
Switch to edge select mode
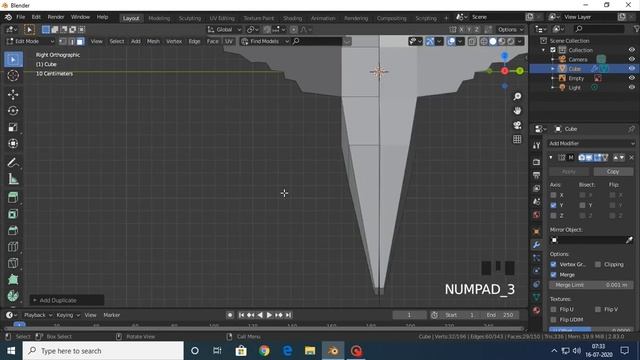click(71, 41)
